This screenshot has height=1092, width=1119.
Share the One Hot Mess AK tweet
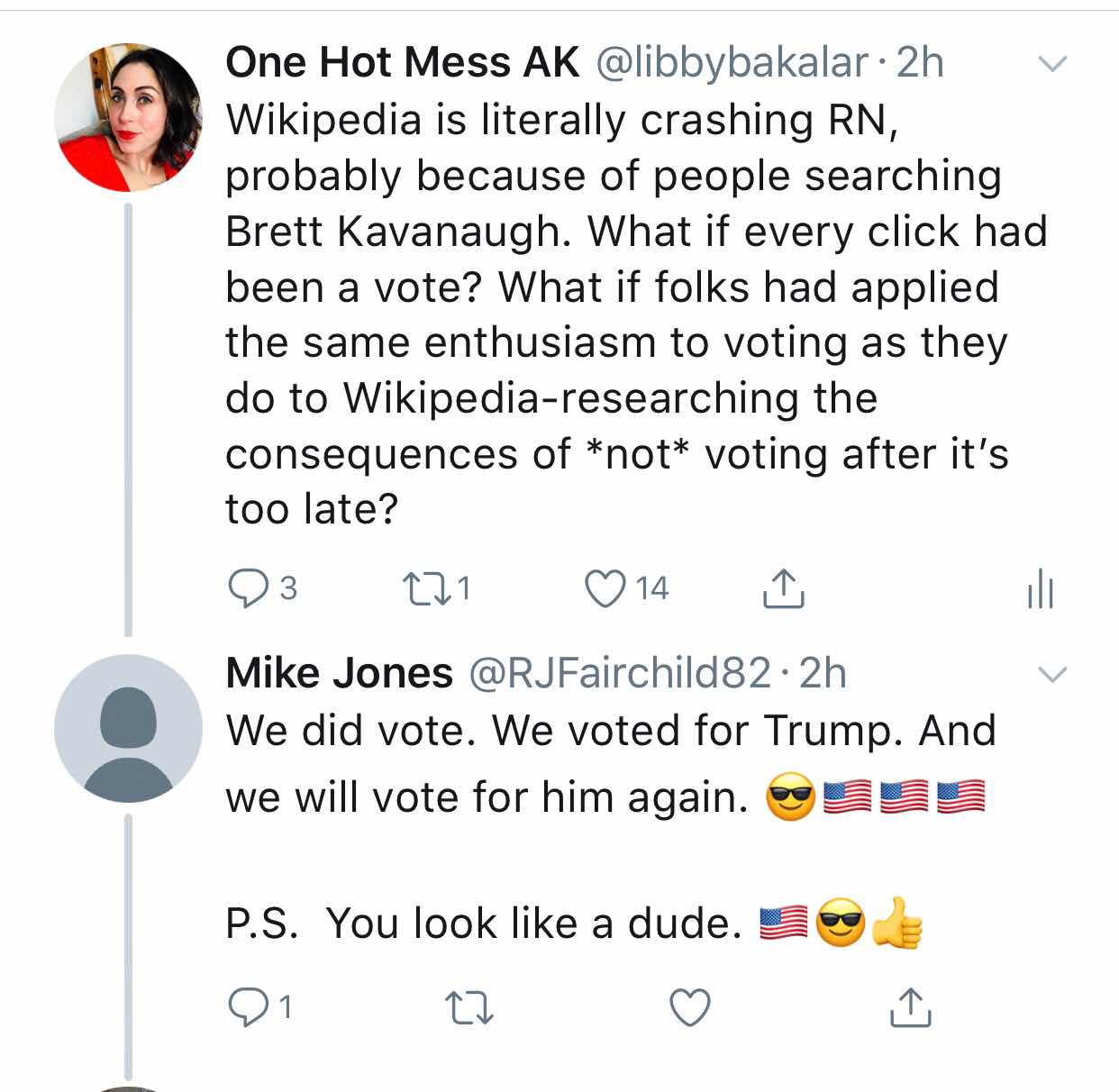(783, 589)
